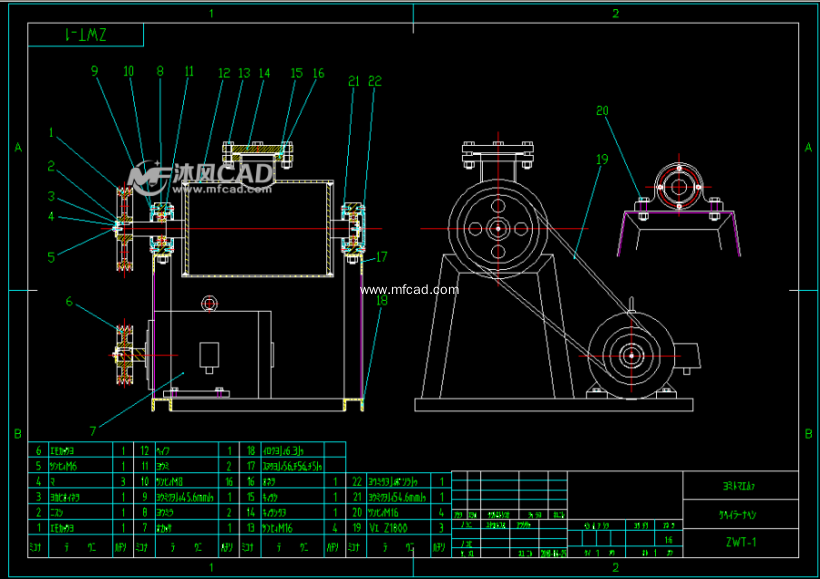
Task: Click the motor pulley center in side view
Action: pyautogui.click(x=631, y=355)
